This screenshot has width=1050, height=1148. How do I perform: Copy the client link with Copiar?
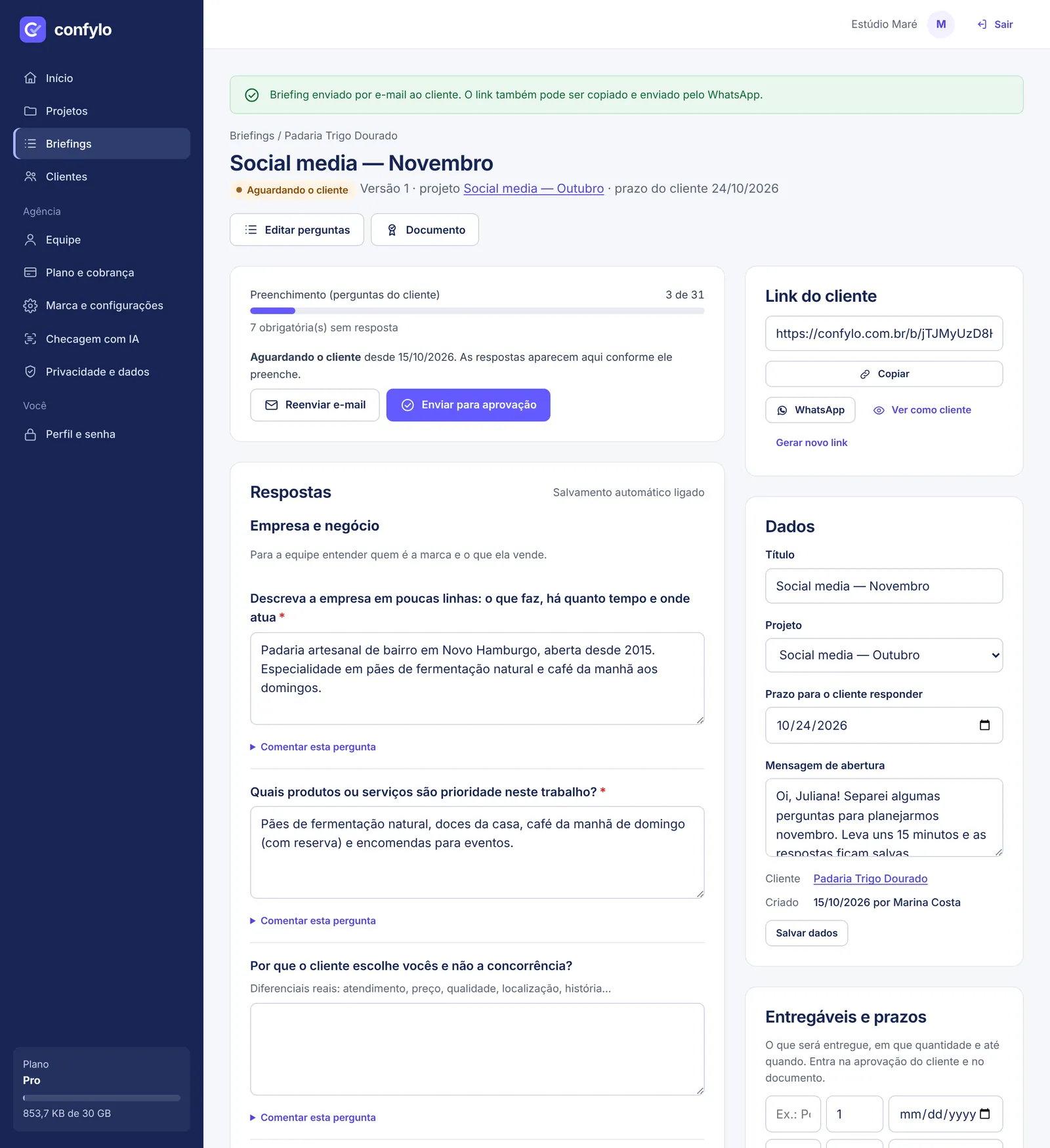point(884,374)
